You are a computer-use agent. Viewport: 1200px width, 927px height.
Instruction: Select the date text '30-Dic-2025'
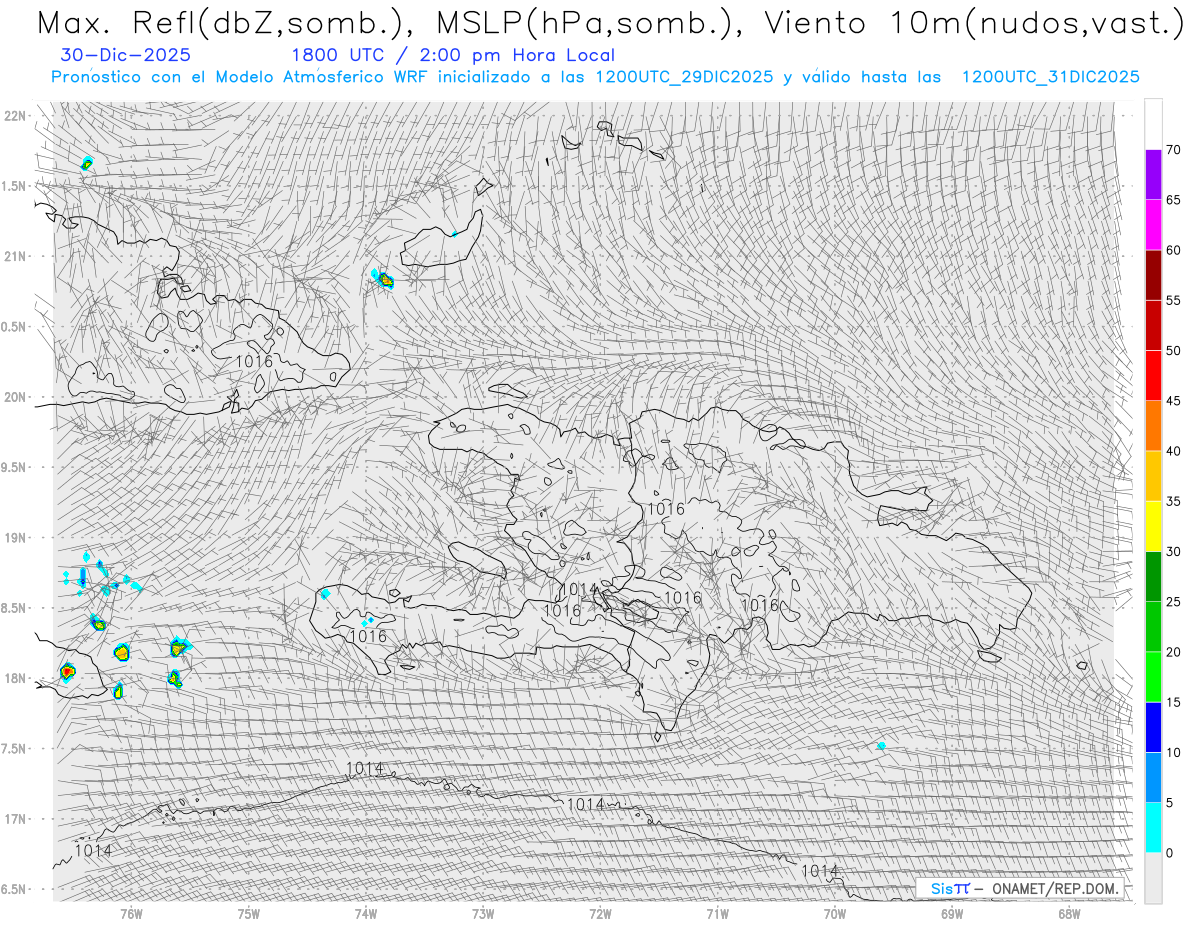126,55
